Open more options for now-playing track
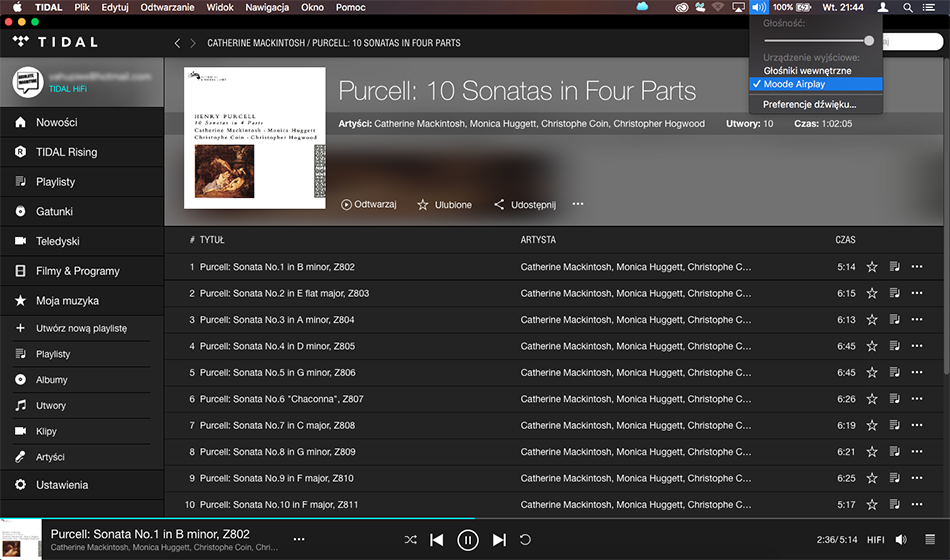 tap(299, 539)
